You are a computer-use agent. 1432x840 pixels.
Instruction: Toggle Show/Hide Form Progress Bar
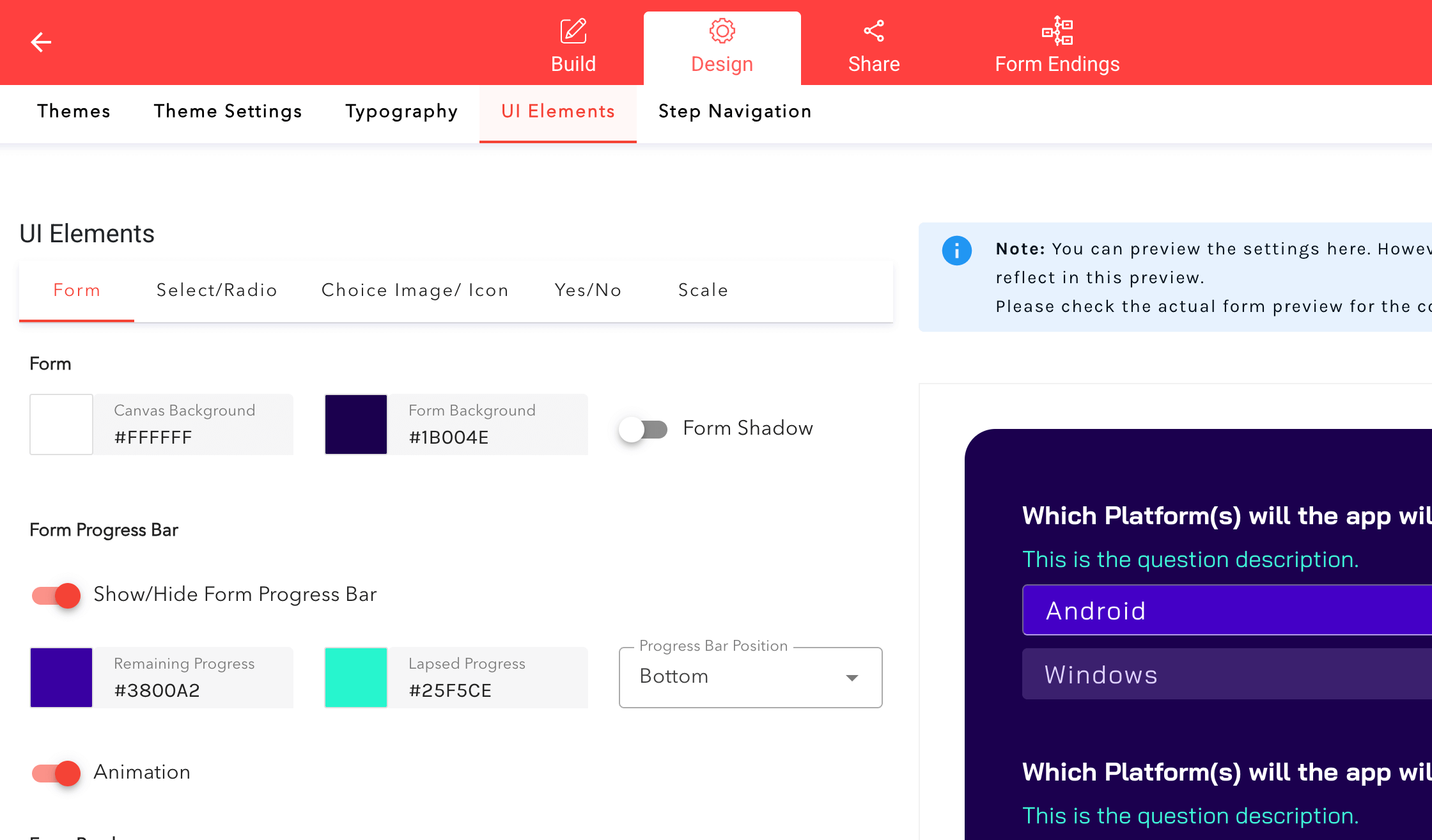[x=56, y=595]
